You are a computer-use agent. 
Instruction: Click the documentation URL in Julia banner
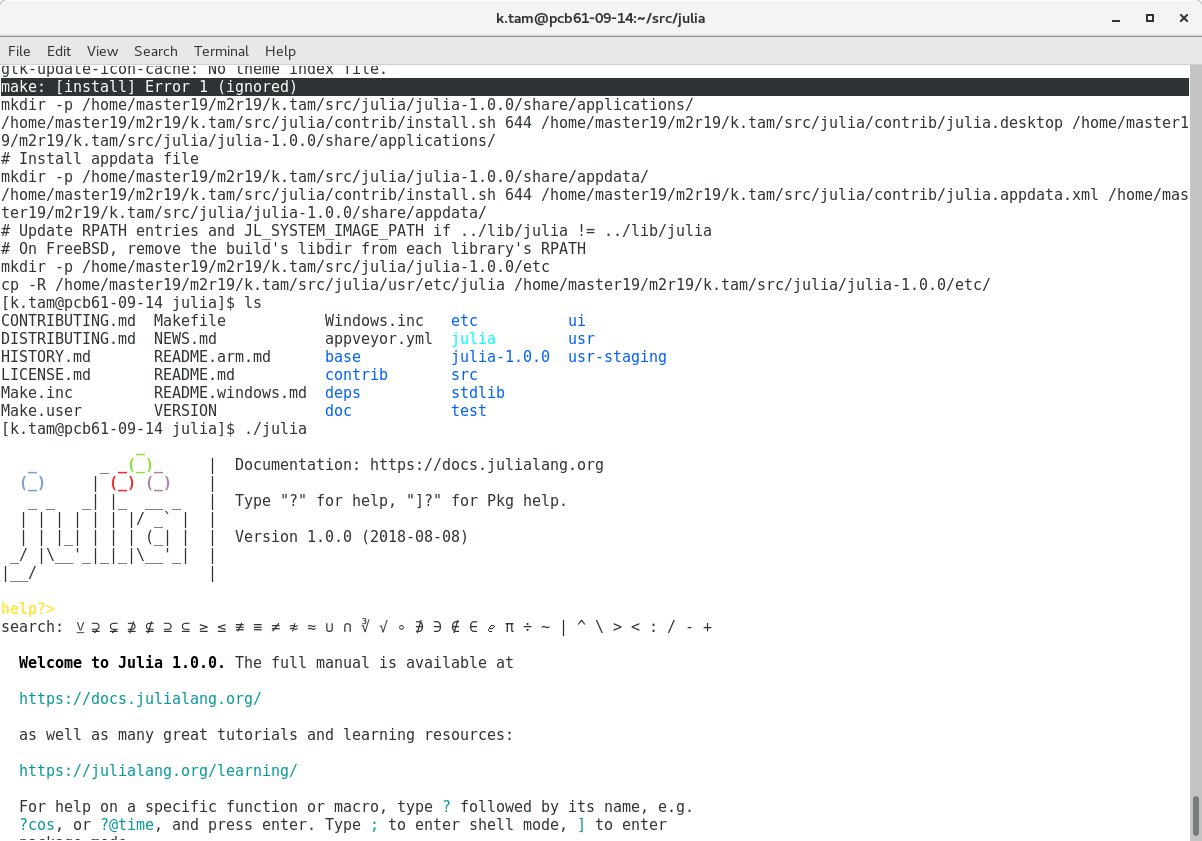coord(487,465)
